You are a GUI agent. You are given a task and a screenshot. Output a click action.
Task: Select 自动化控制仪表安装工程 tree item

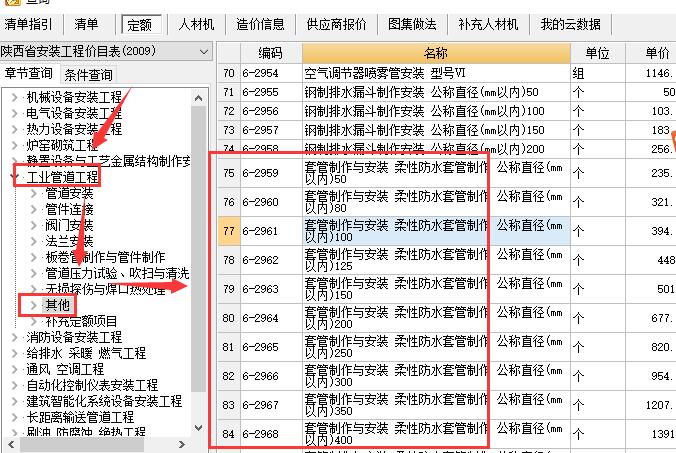click(x=92, y=385)
